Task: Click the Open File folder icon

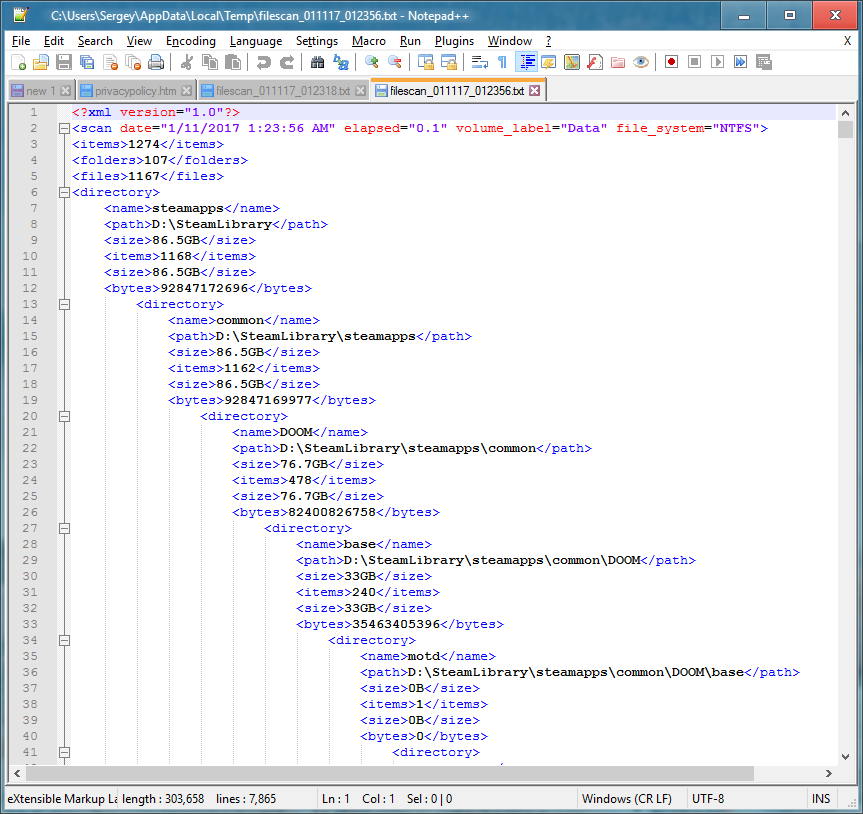Action: [41, 62]
